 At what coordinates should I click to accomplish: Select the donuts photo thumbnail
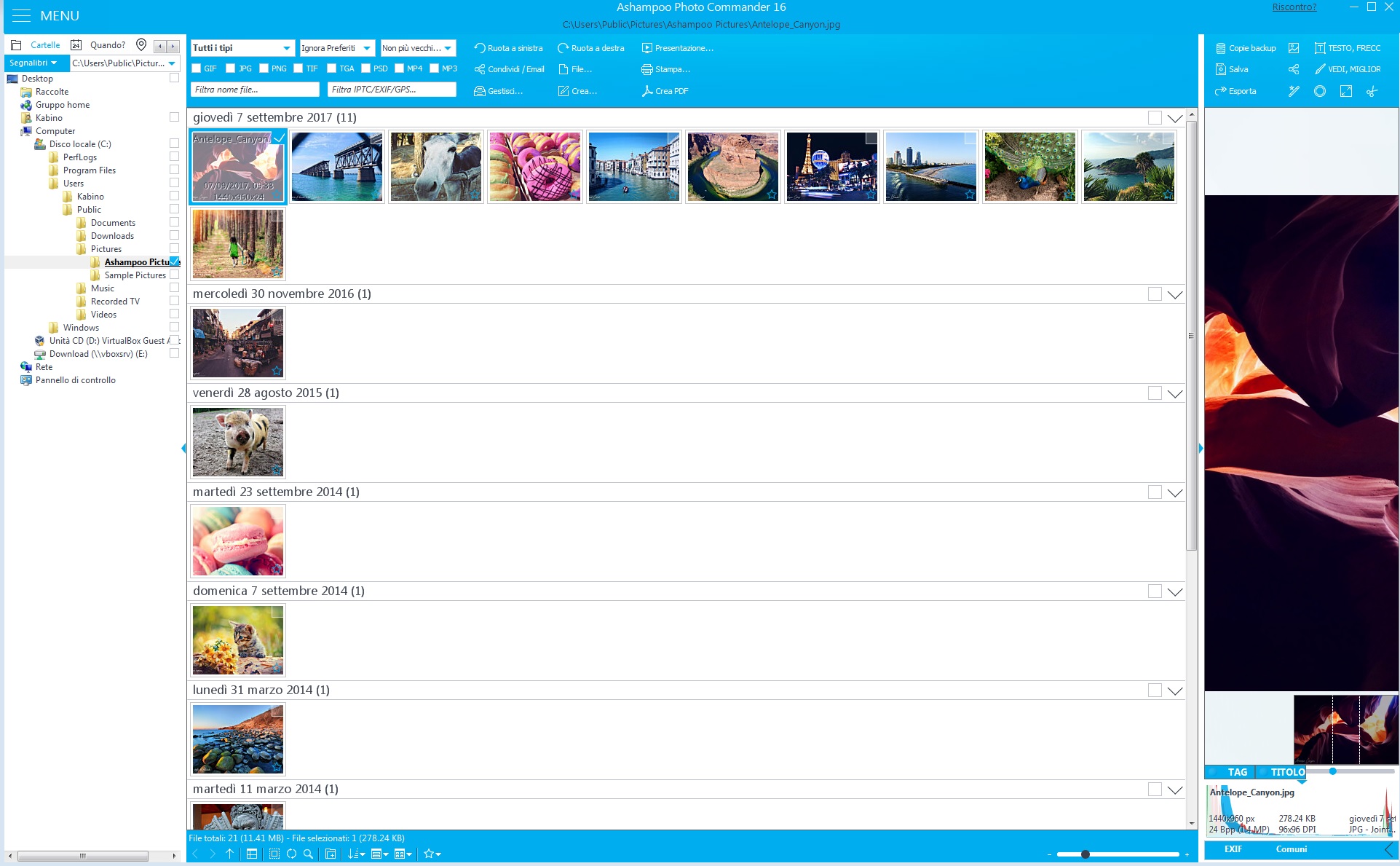click(x=534, y=167)
